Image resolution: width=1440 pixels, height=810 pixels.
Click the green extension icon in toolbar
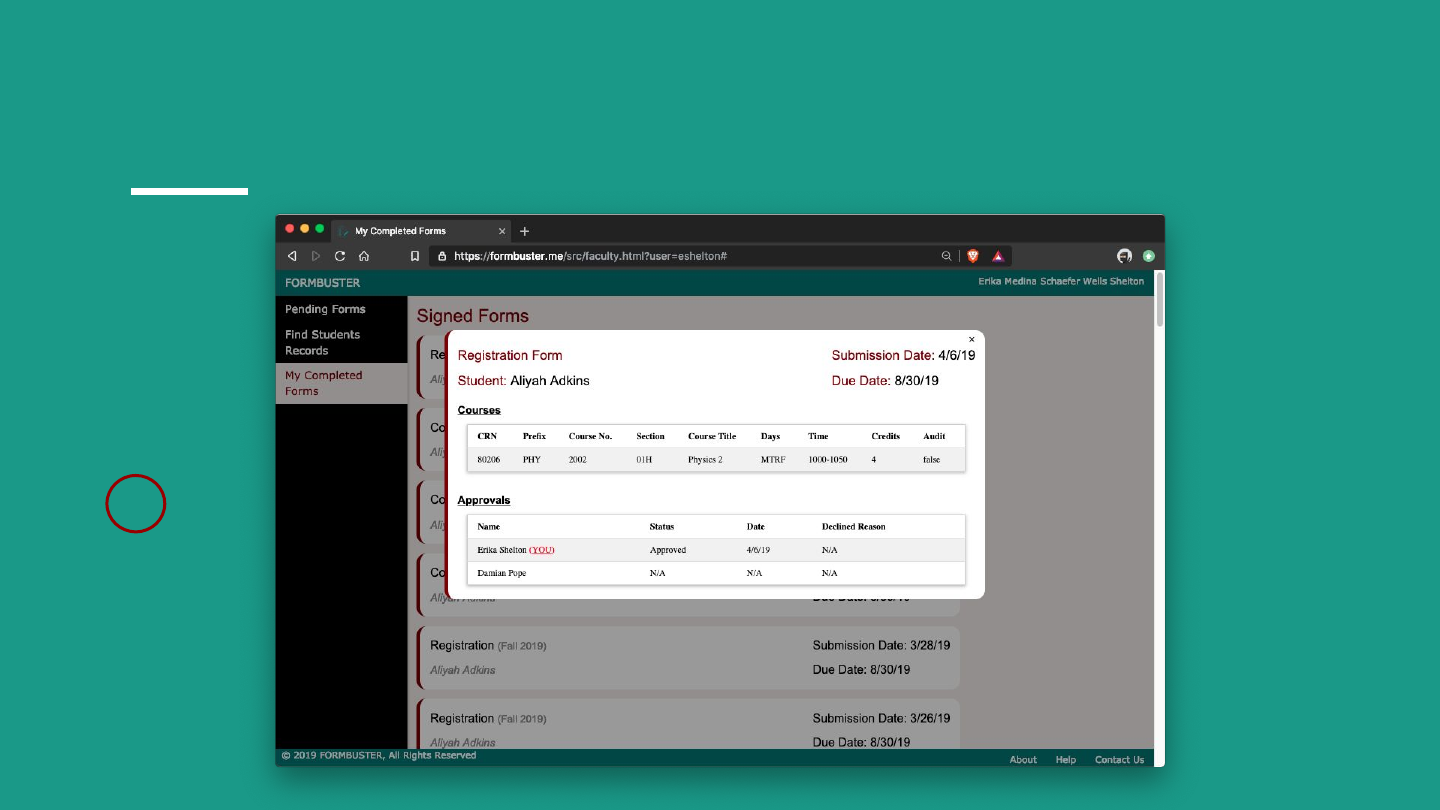(1149, 256)
